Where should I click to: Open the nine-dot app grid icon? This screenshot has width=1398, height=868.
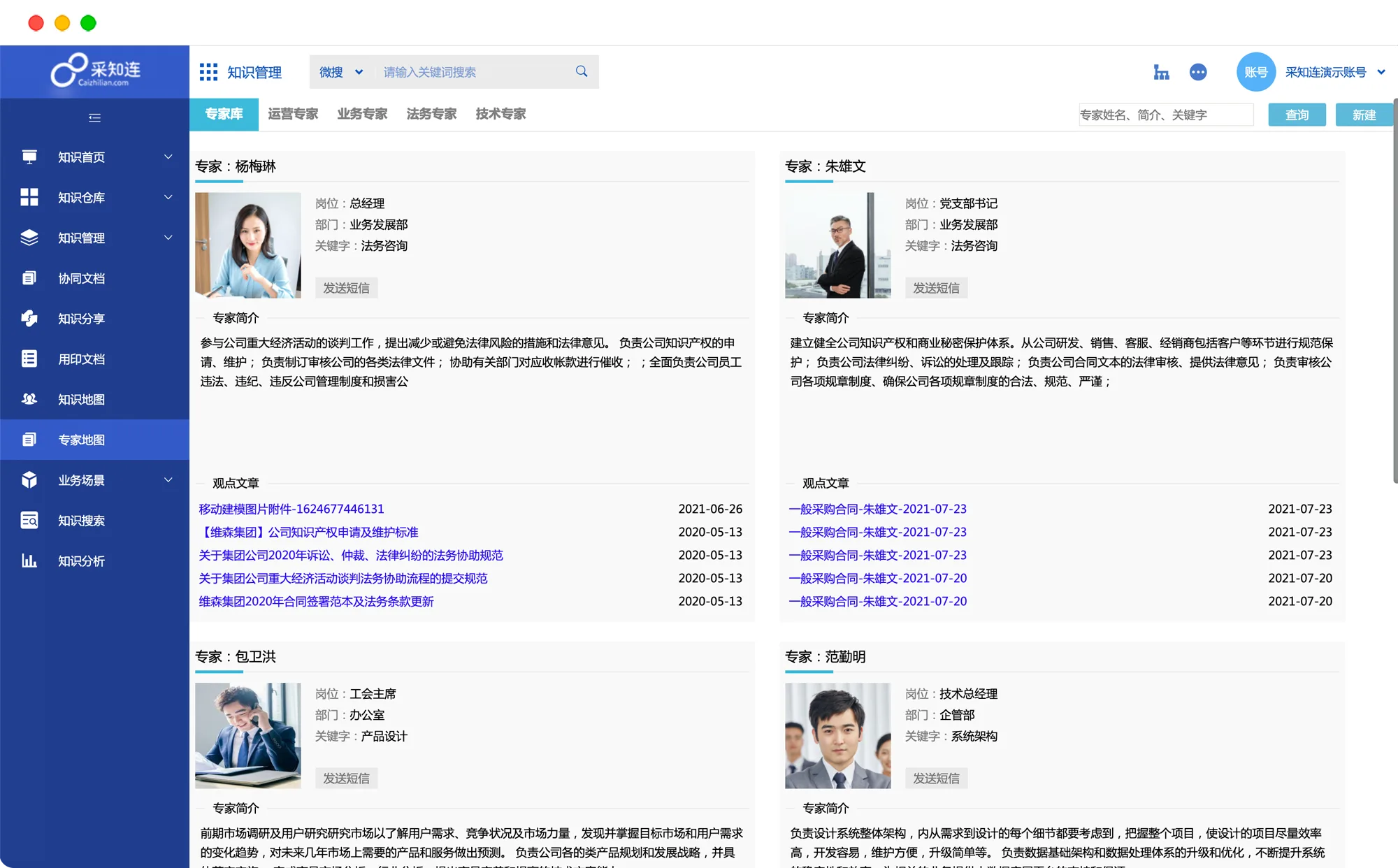(x=208, y=72)
